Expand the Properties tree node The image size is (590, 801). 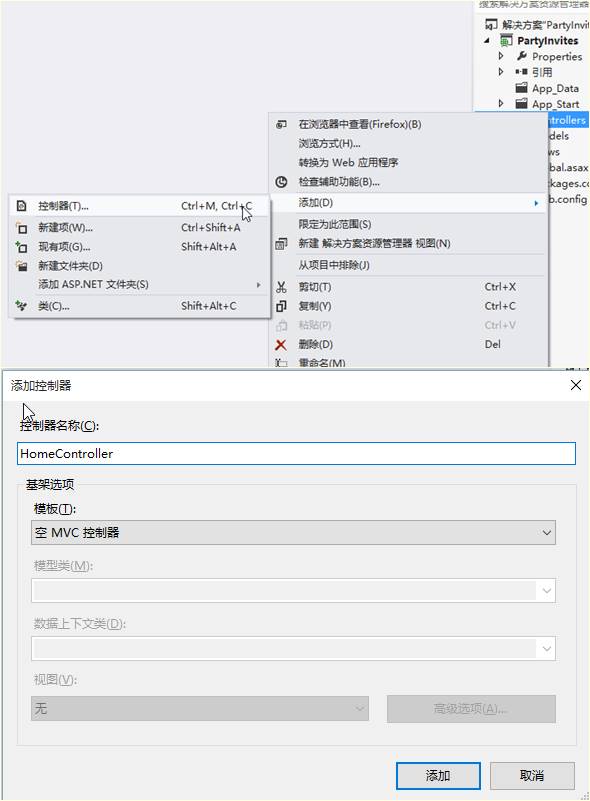coord(501,56)
